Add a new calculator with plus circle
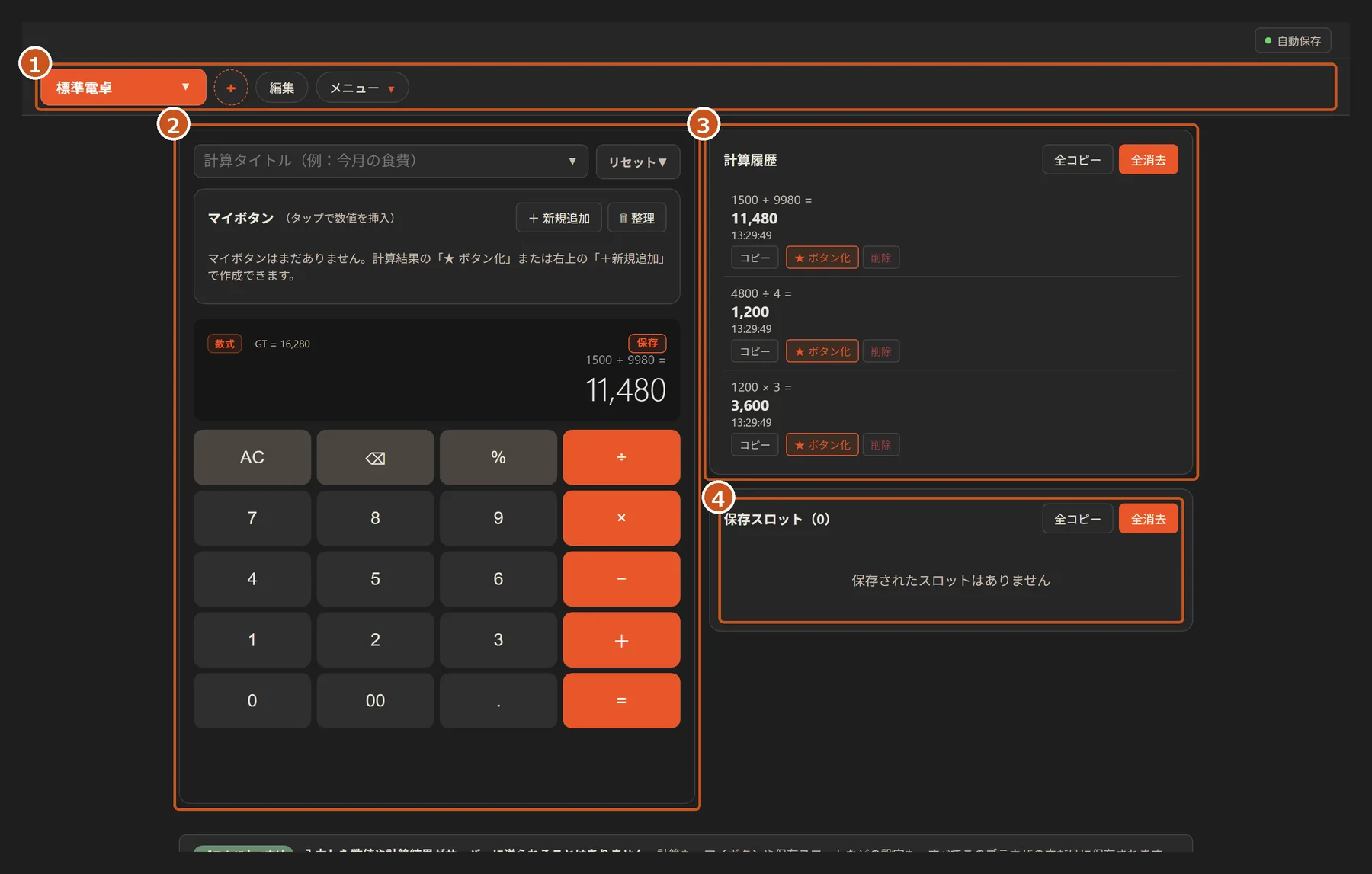 (x=231, y=88)
